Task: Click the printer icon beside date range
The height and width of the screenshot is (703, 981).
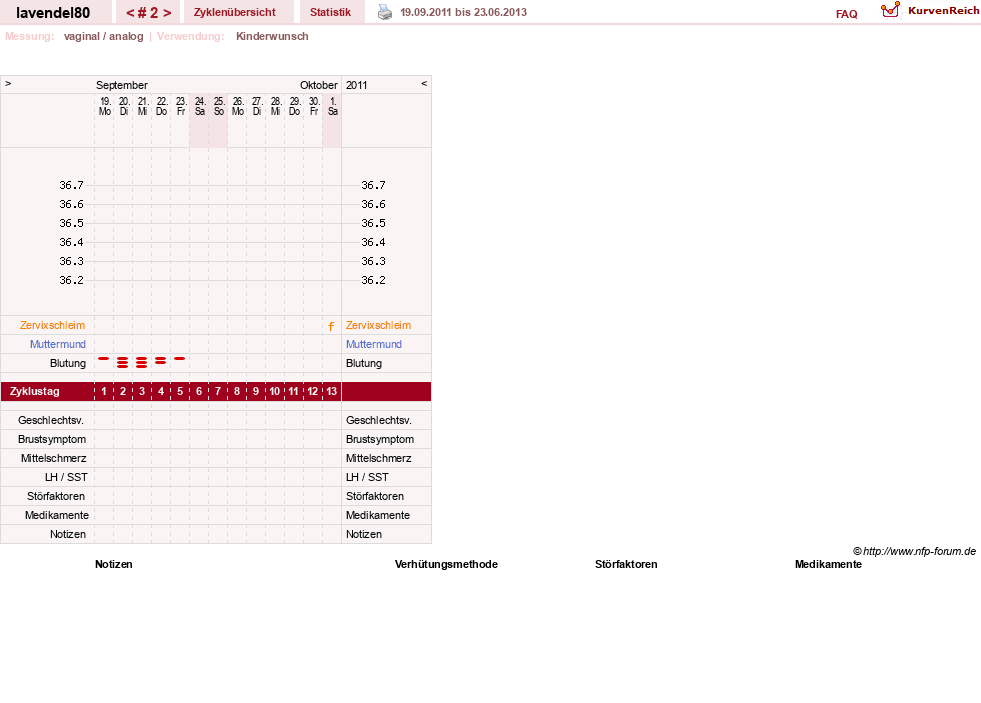Action: [385, 12]
